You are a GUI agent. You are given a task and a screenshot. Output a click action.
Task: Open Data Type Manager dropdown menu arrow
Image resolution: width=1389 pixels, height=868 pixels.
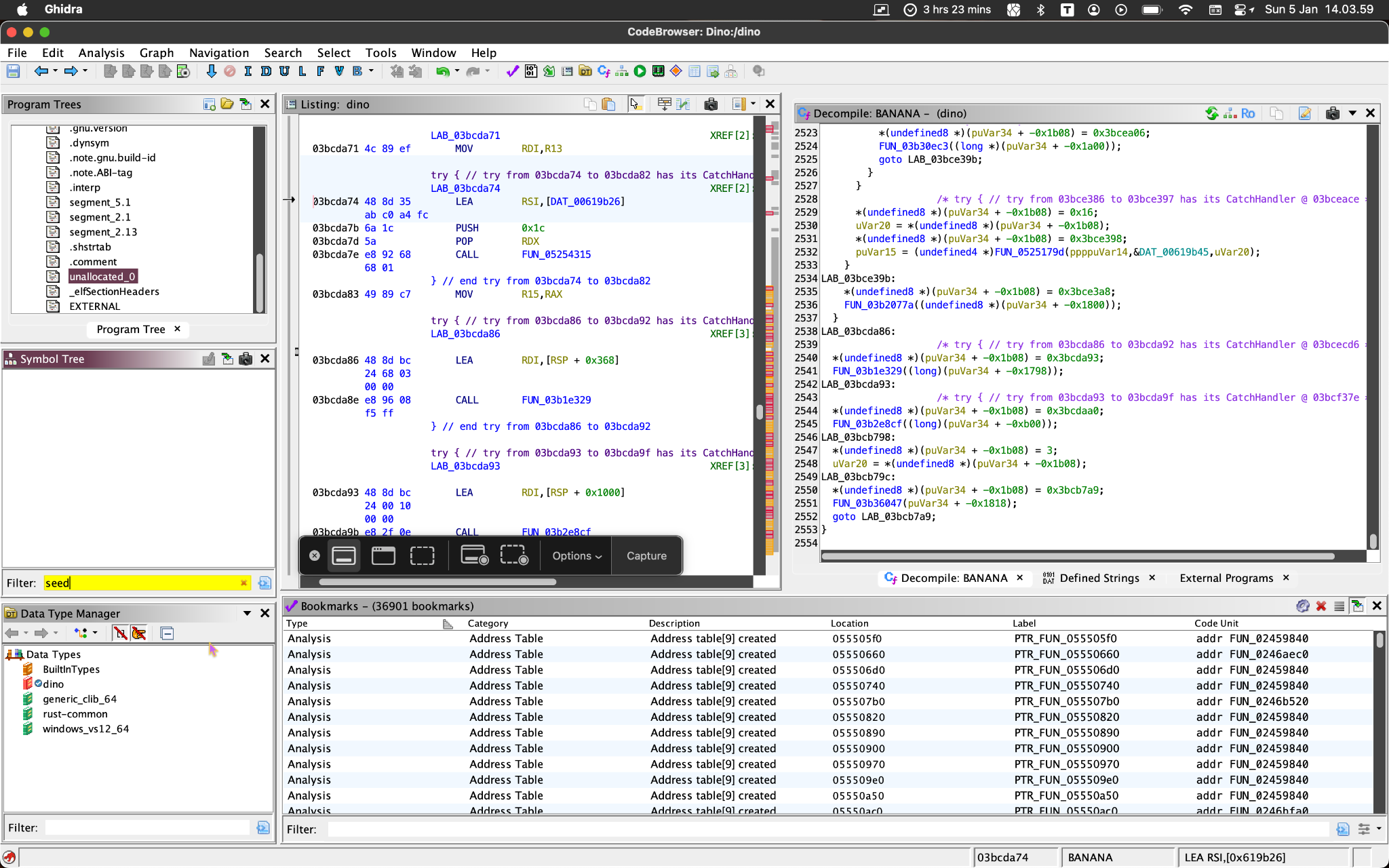(247, 613)
